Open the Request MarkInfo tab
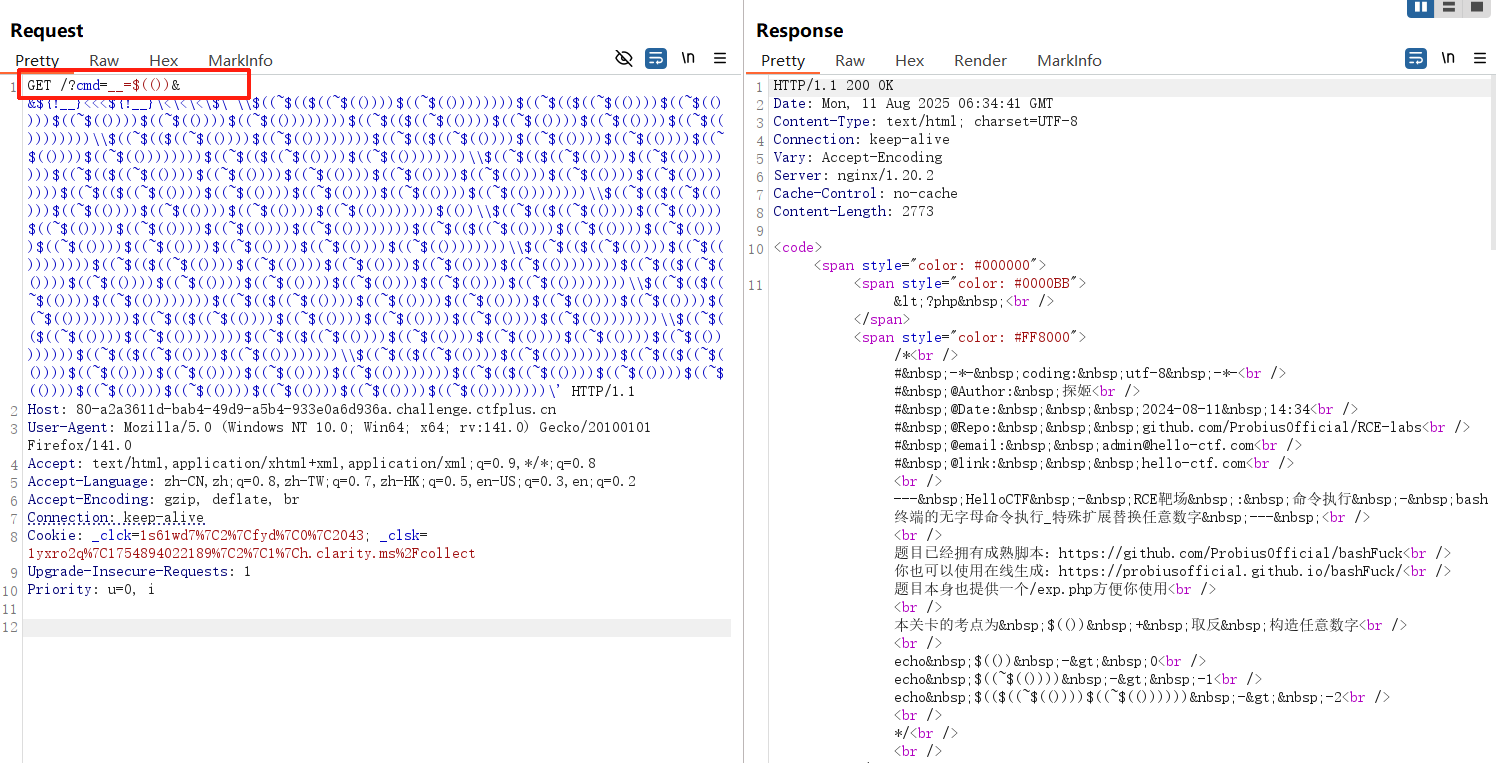This screenshot has width=1496, height=763. pyautogui.click(x=240, y=61)
